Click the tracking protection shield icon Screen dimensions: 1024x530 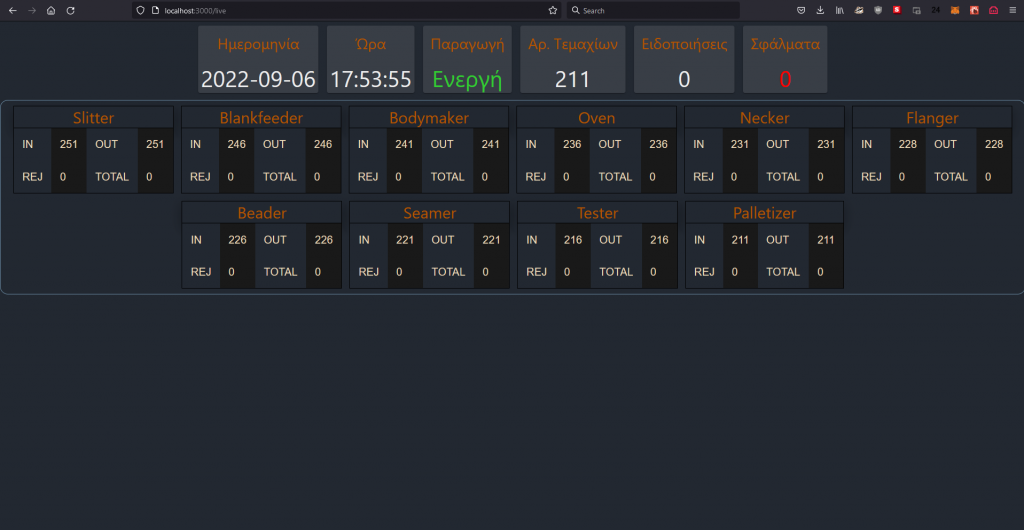140,10
